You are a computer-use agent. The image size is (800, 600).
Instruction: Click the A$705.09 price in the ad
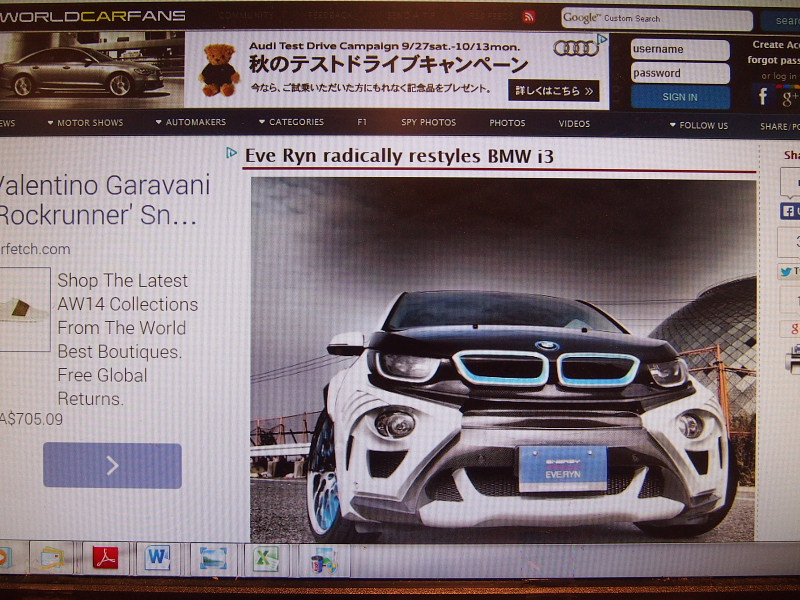pos(31,419)
